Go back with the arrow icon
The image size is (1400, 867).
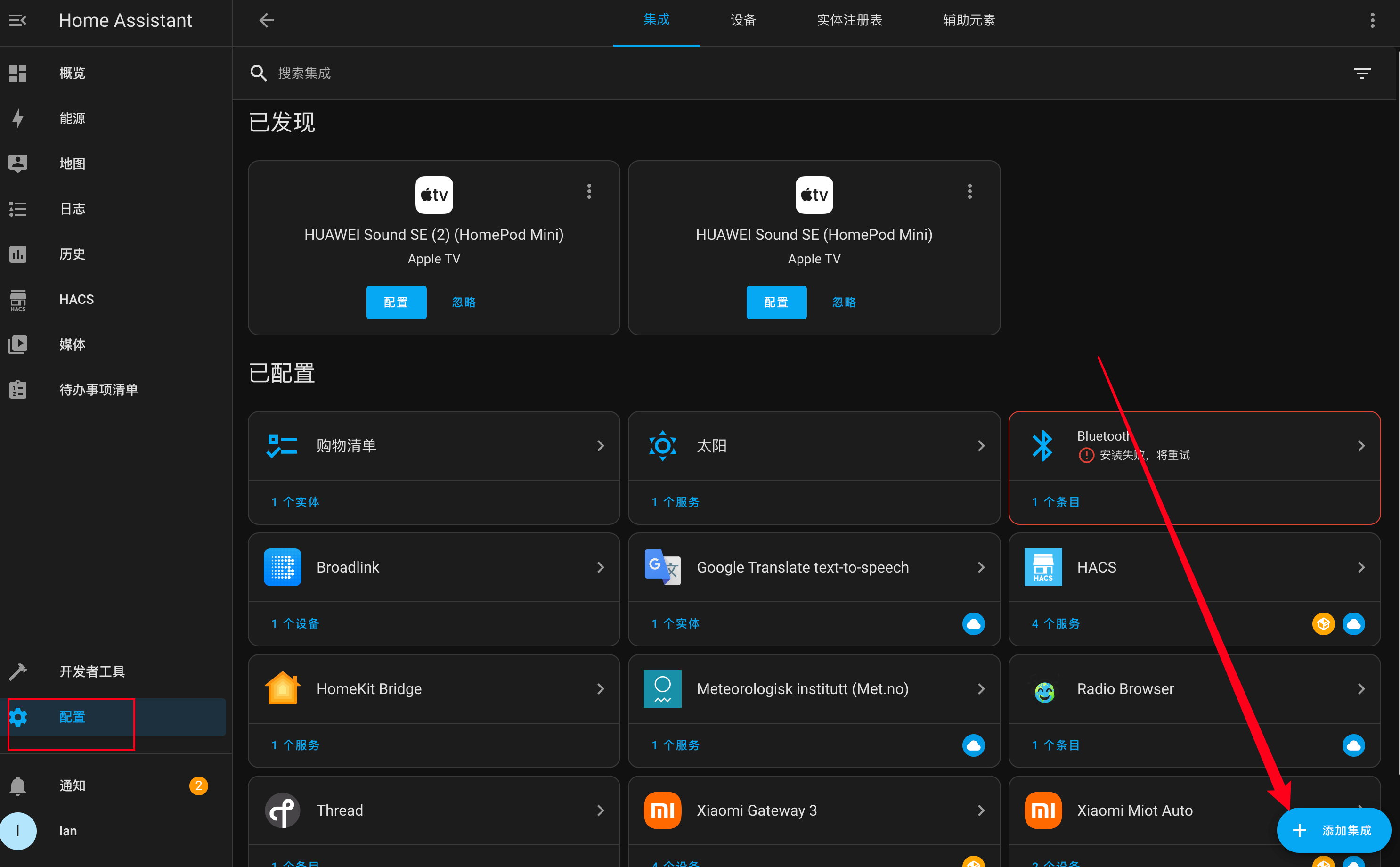point(267,21)
